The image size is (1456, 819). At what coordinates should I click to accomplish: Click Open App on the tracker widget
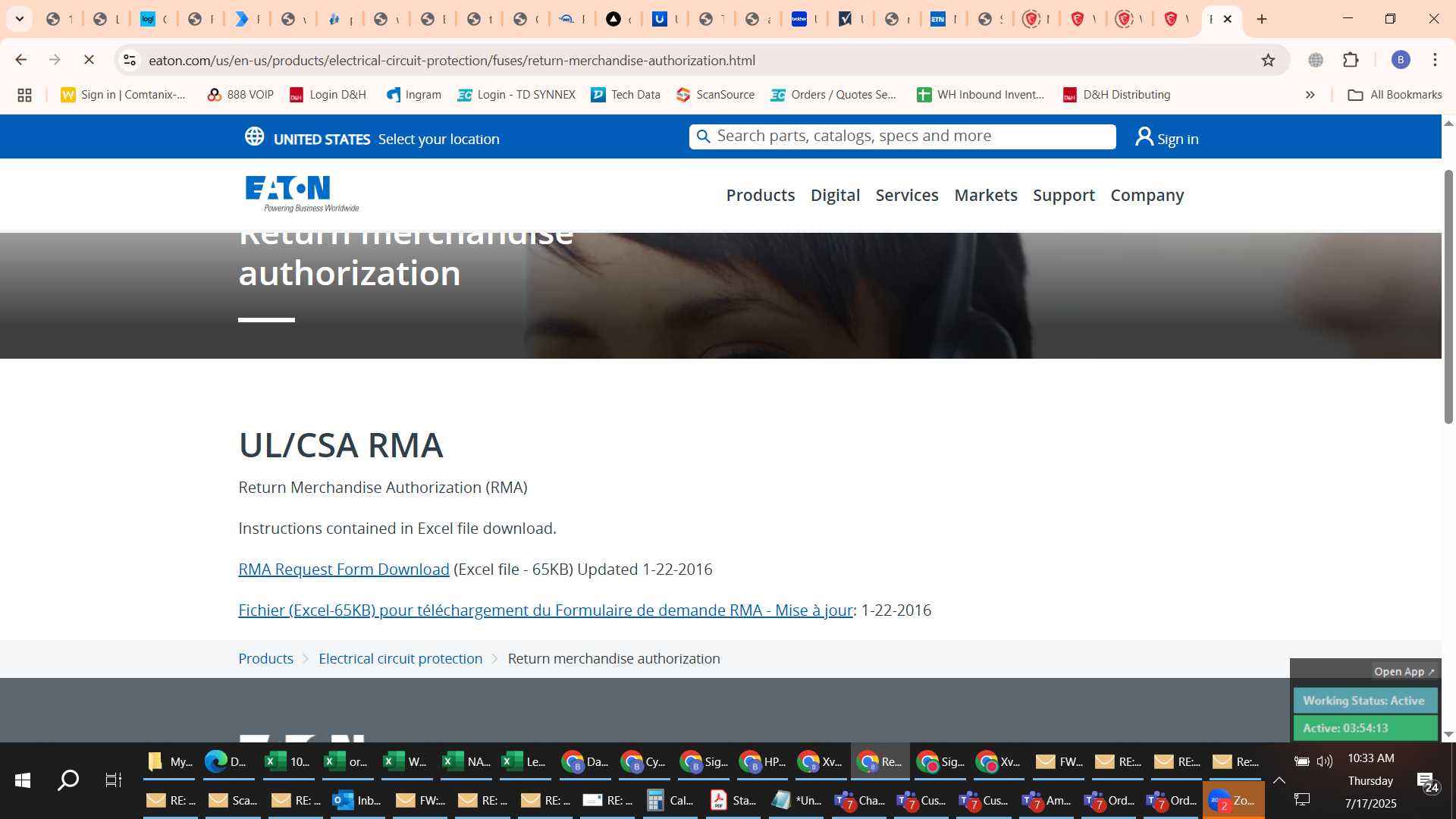coord(1404,672)
